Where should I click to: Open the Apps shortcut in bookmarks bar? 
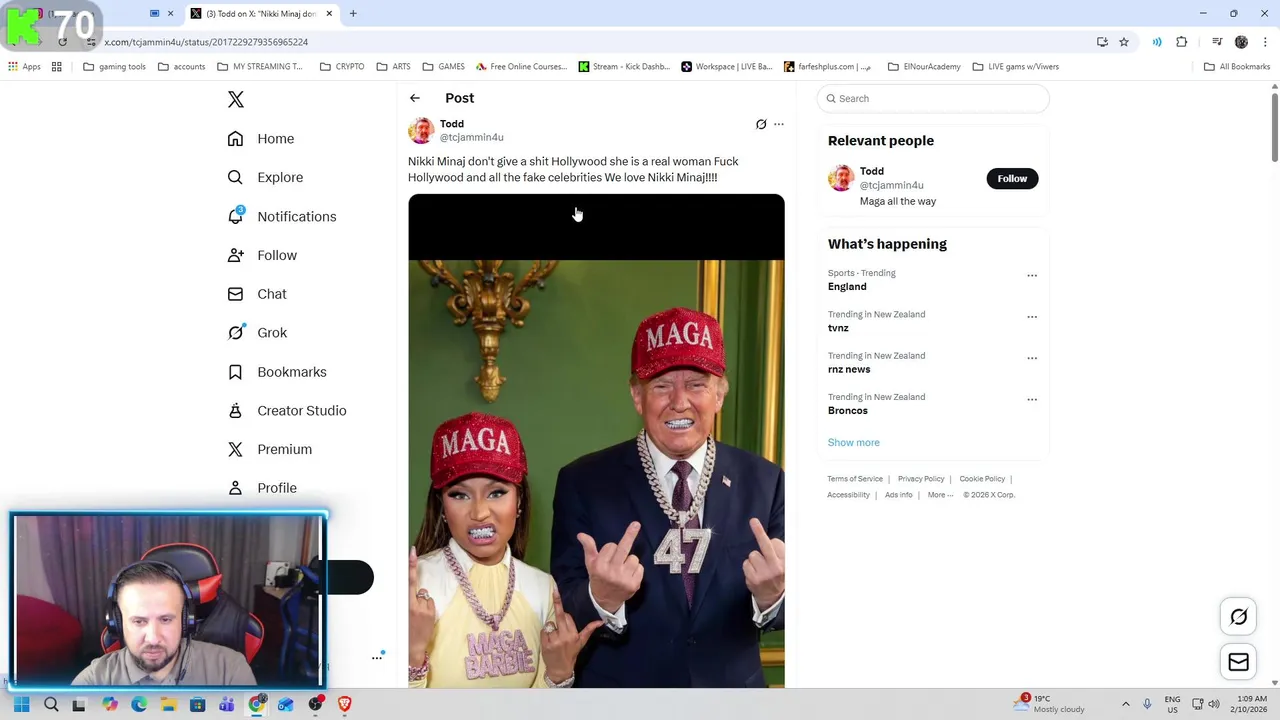25,67
